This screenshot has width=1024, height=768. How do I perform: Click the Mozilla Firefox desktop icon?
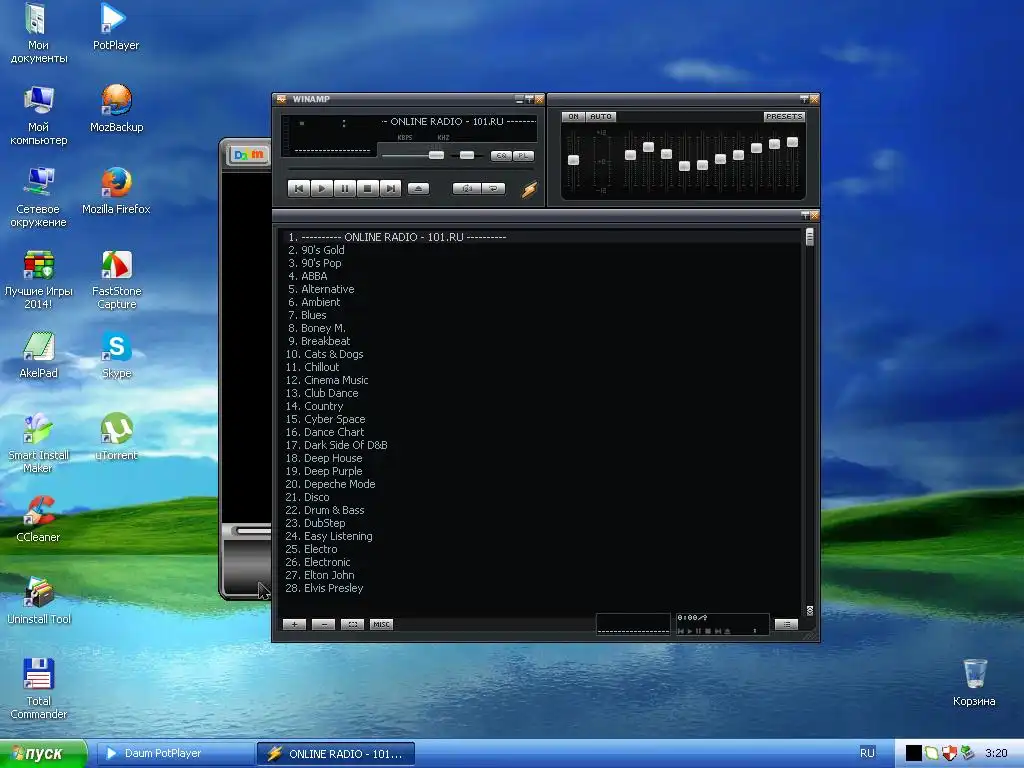click(116, 191)
